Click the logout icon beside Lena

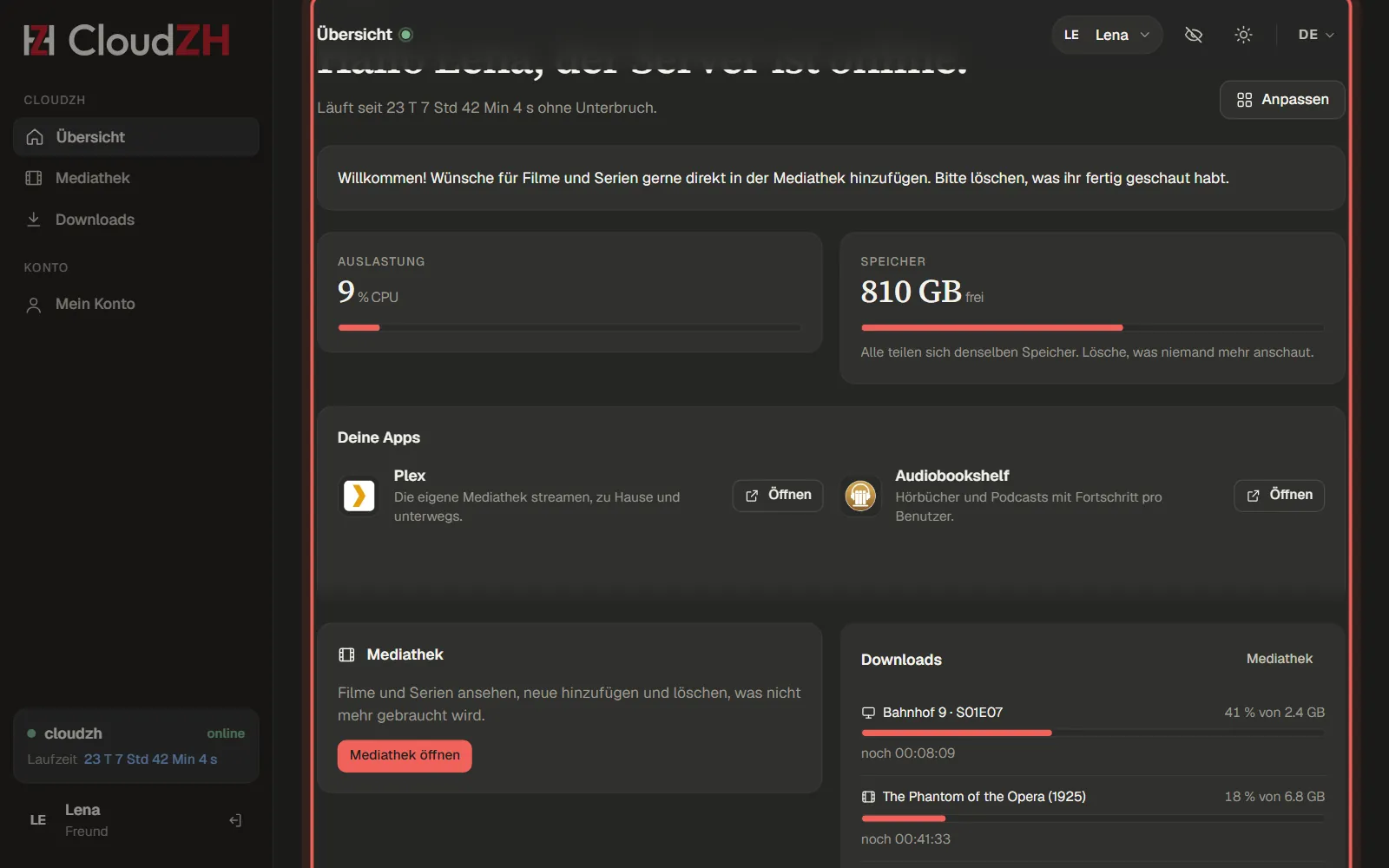pos(235,820)
